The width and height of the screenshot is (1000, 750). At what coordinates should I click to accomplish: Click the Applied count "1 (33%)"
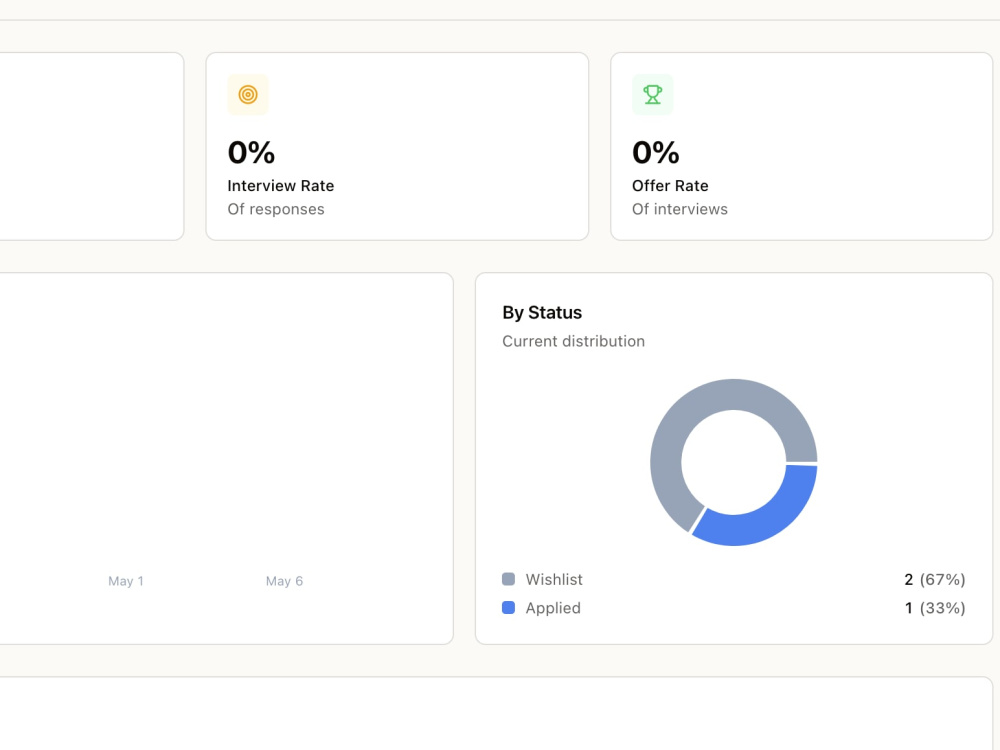[935, 608]
